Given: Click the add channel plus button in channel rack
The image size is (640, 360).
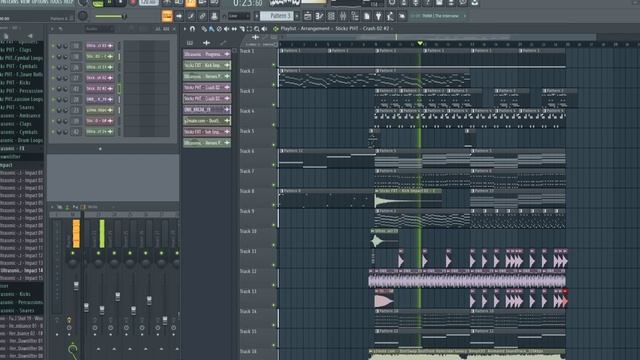Looking at the screenshot, I should tap(100, 149).
